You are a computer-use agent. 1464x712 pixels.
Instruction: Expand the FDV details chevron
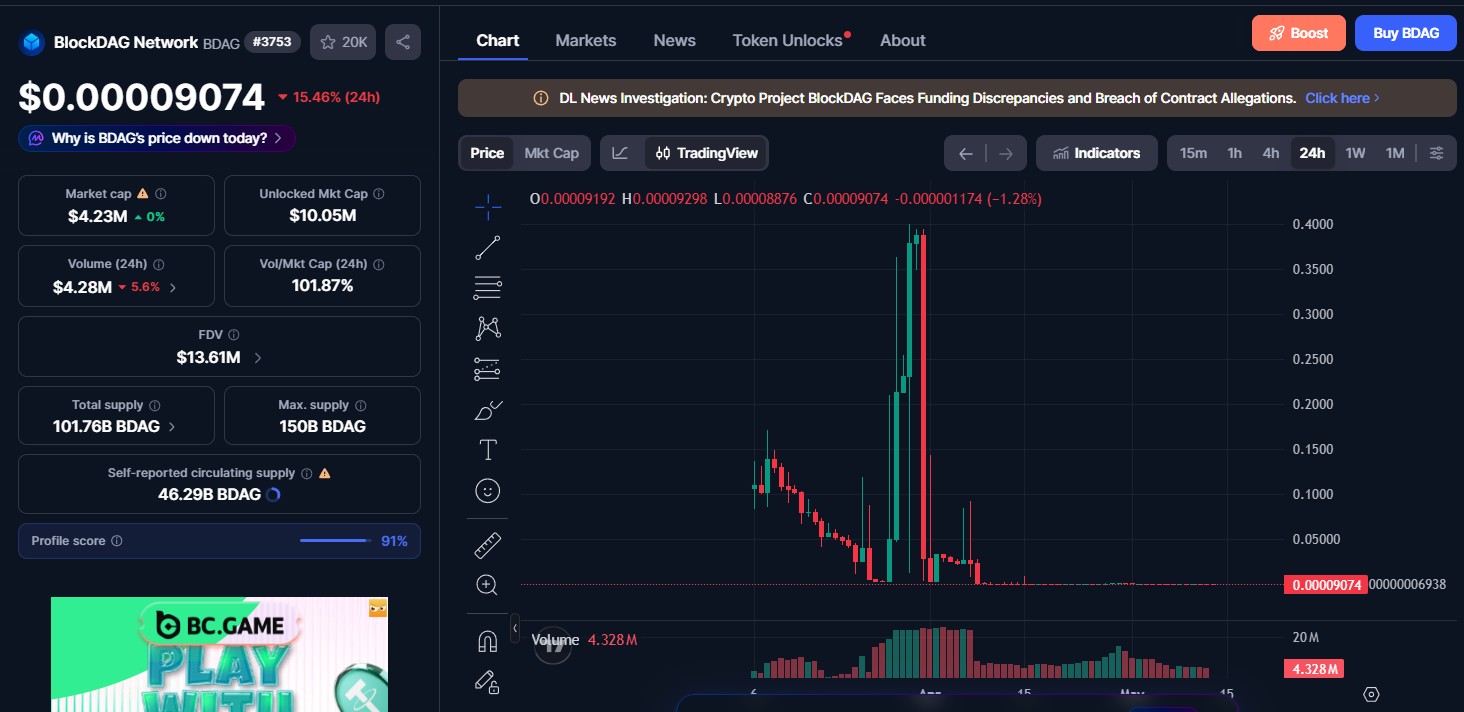coord(258,357)
